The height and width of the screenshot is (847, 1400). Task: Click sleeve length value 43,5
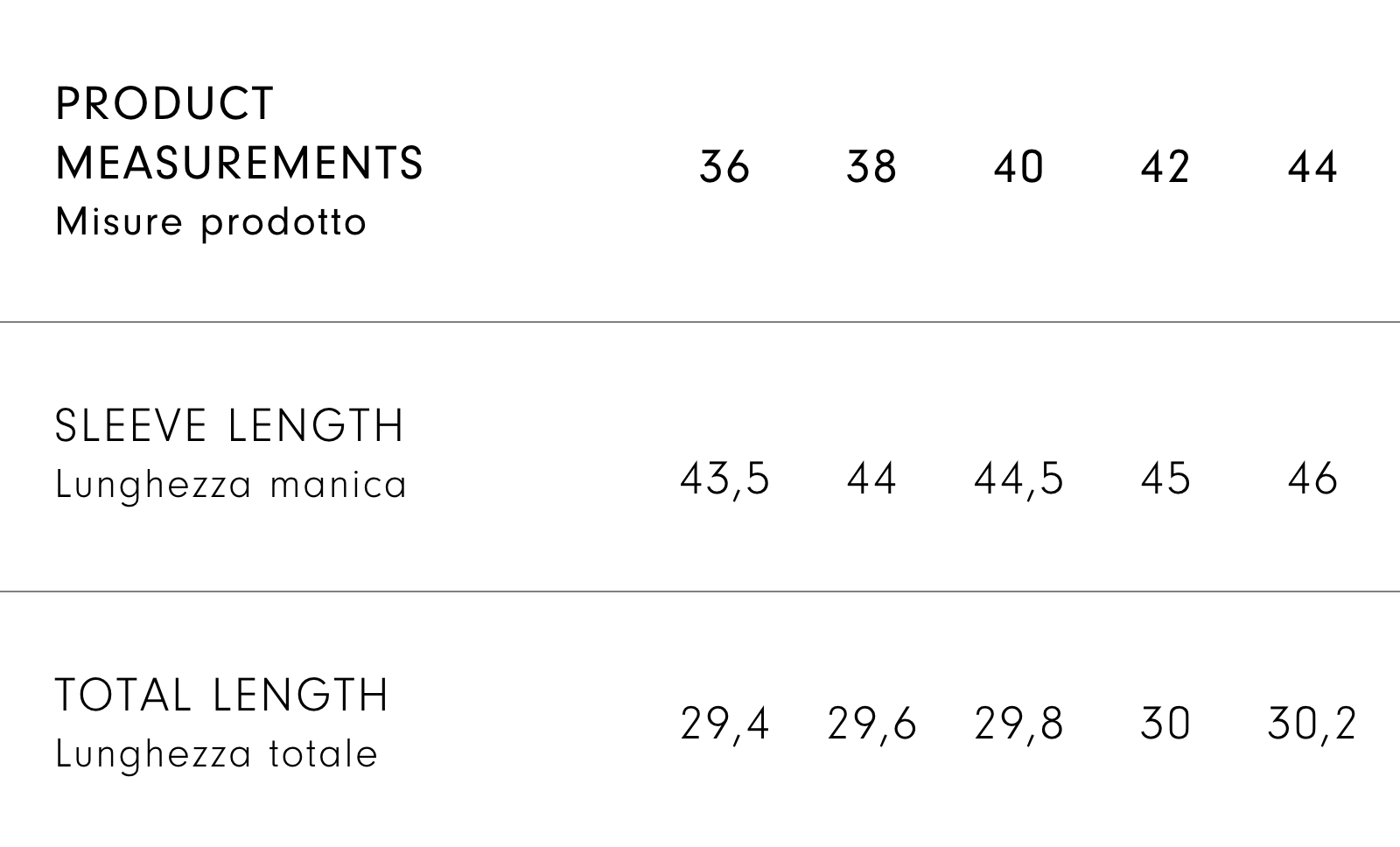724,479
